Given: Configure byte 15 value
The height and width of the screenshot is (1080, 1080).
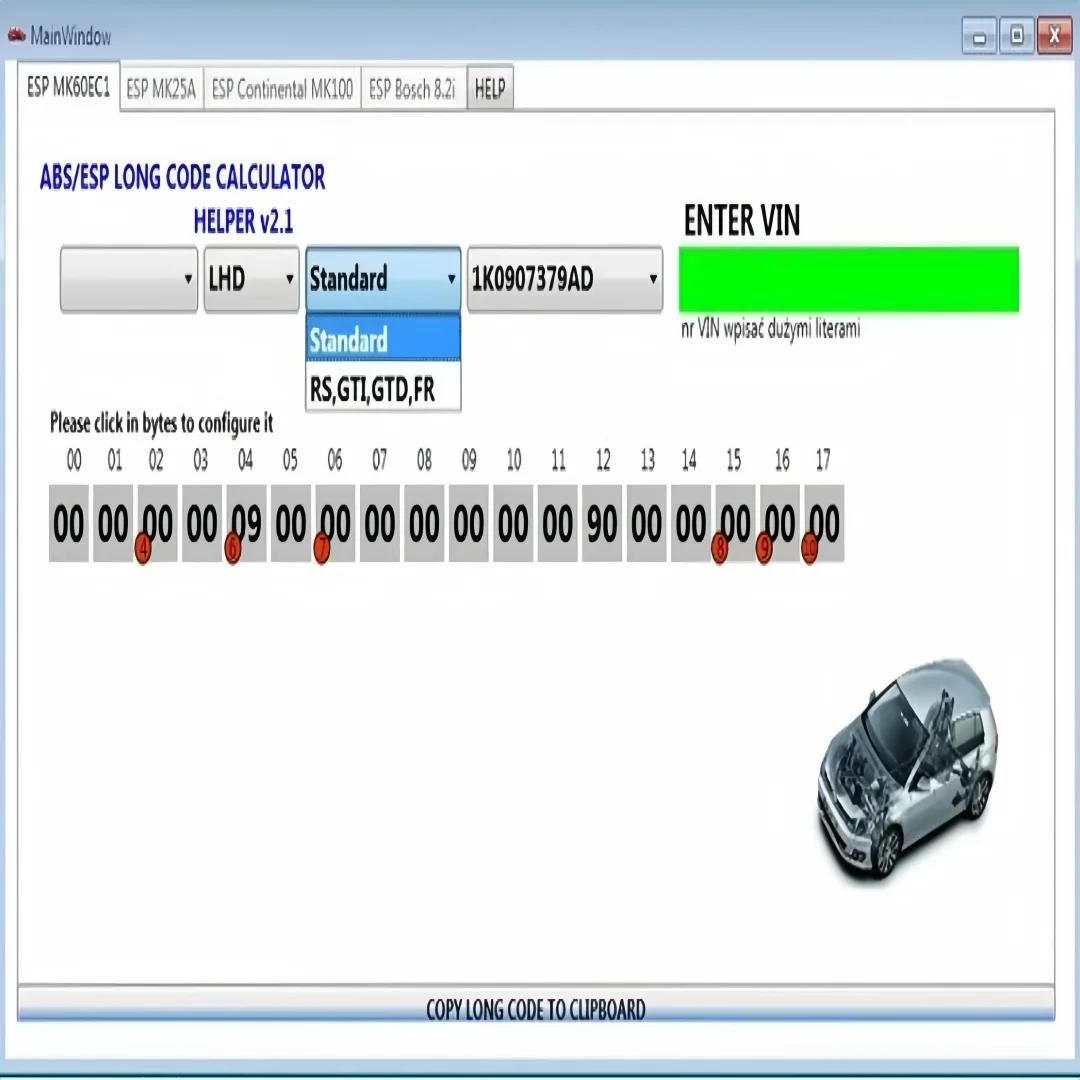Looking at the screenshot, I should click(735, 523).
